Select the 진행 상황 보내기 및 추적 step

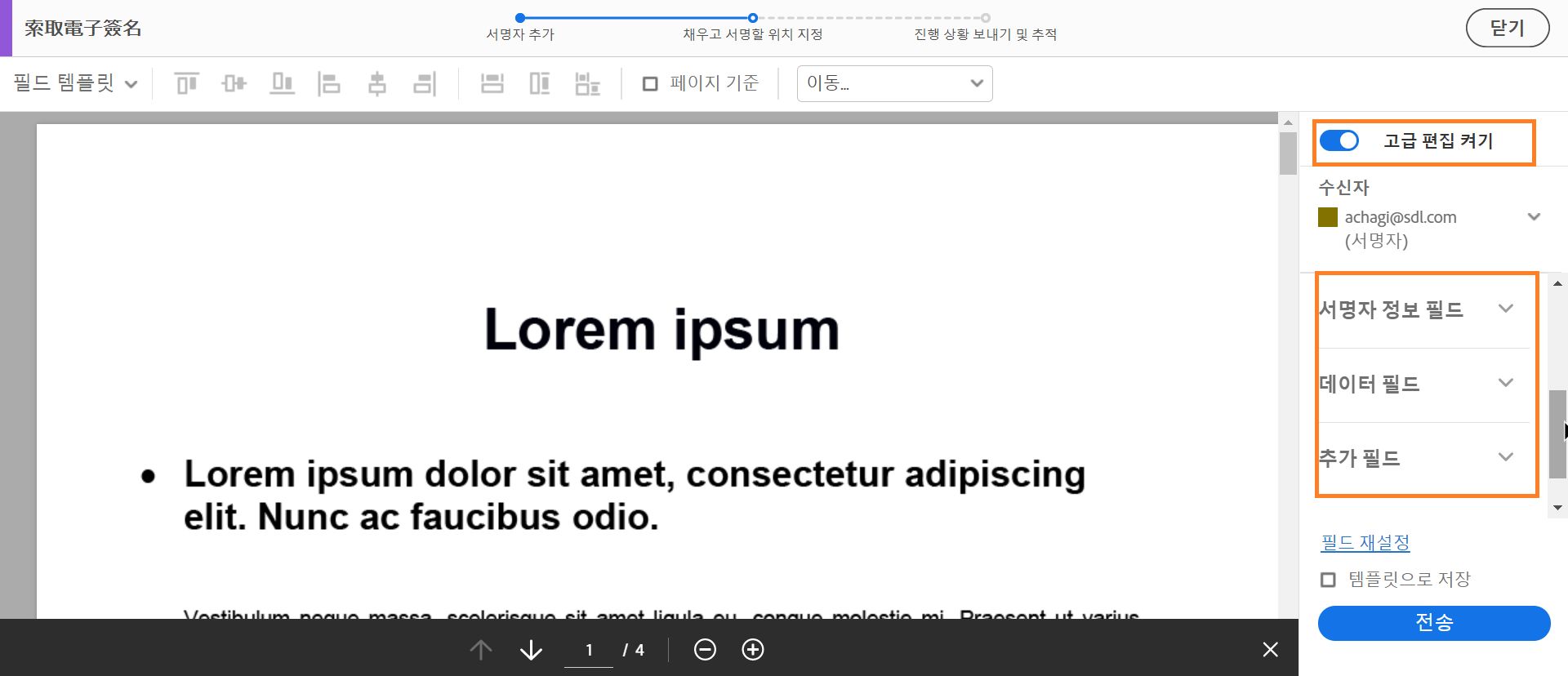coord(986,27)
